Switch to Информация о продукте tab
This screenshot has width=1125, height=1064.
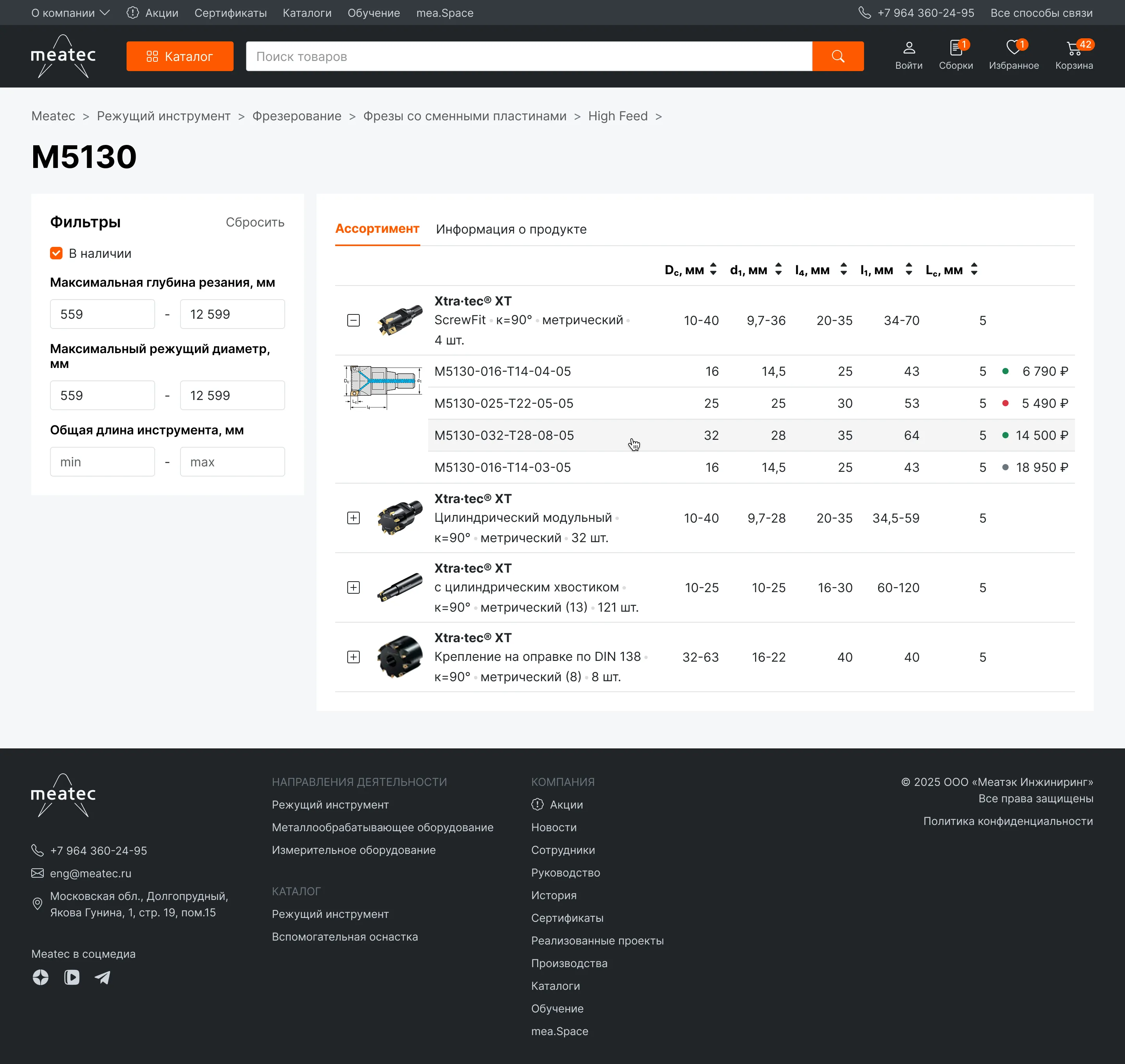(x=511, y=229)
